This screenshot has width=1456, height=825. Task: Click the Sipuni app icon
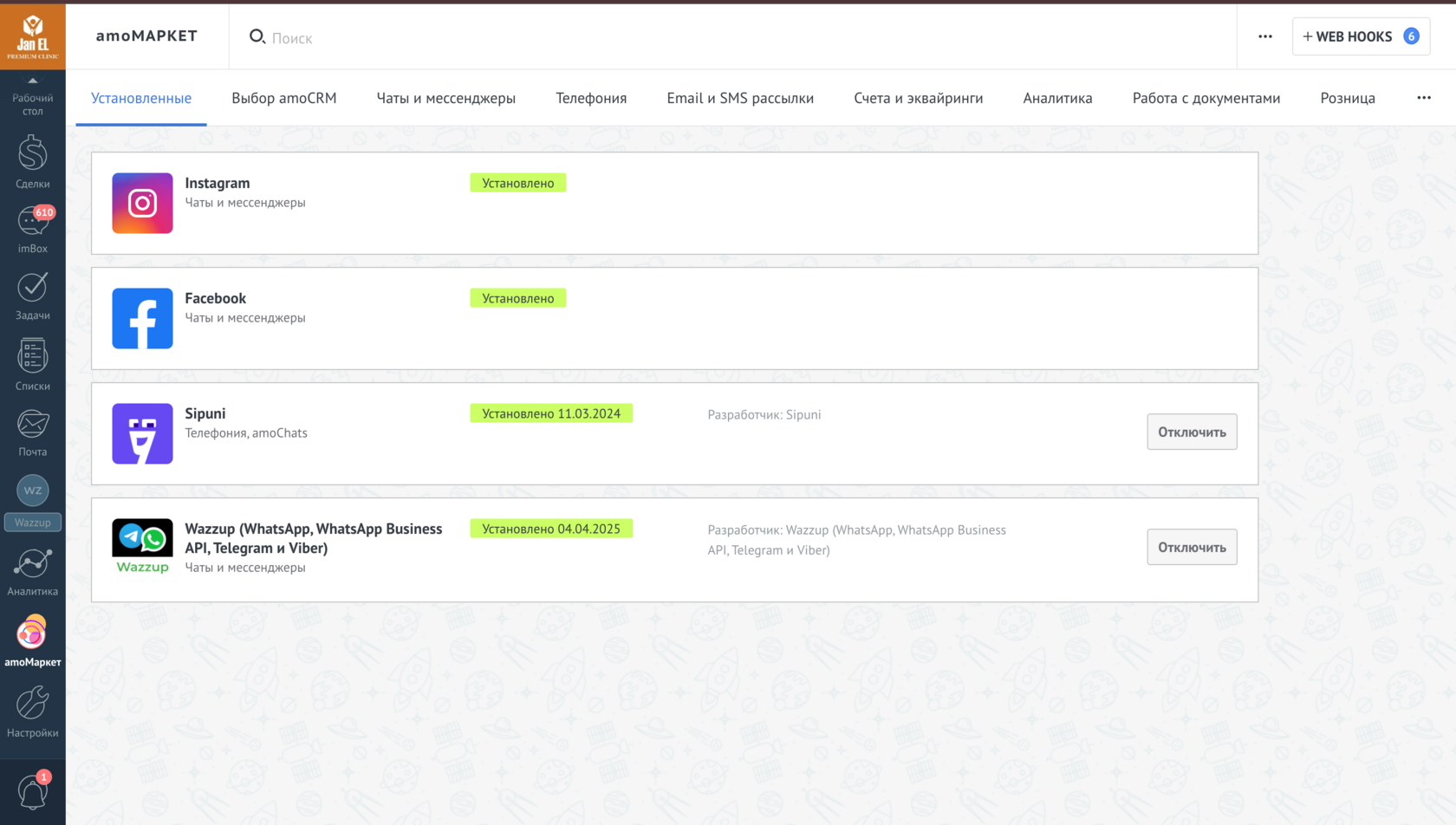pos(142,433)
